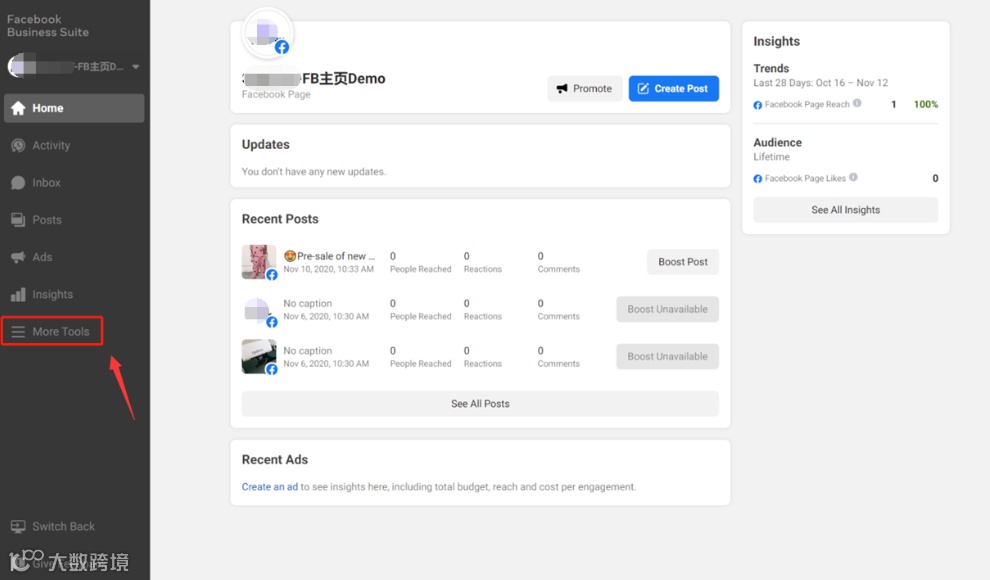
Task: Click See All Posts button
Action: [480, 404]
